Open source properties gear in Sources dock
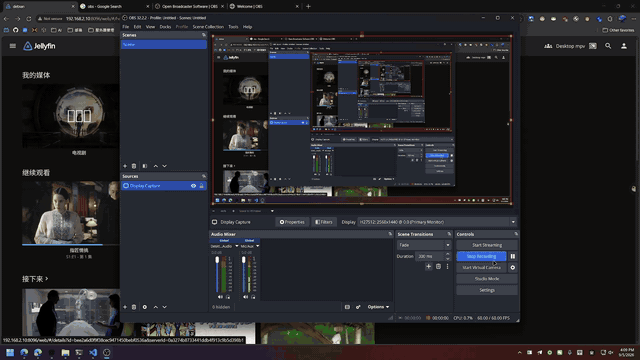Viewport: 640px width, 360px height. (x=144, y=307)
